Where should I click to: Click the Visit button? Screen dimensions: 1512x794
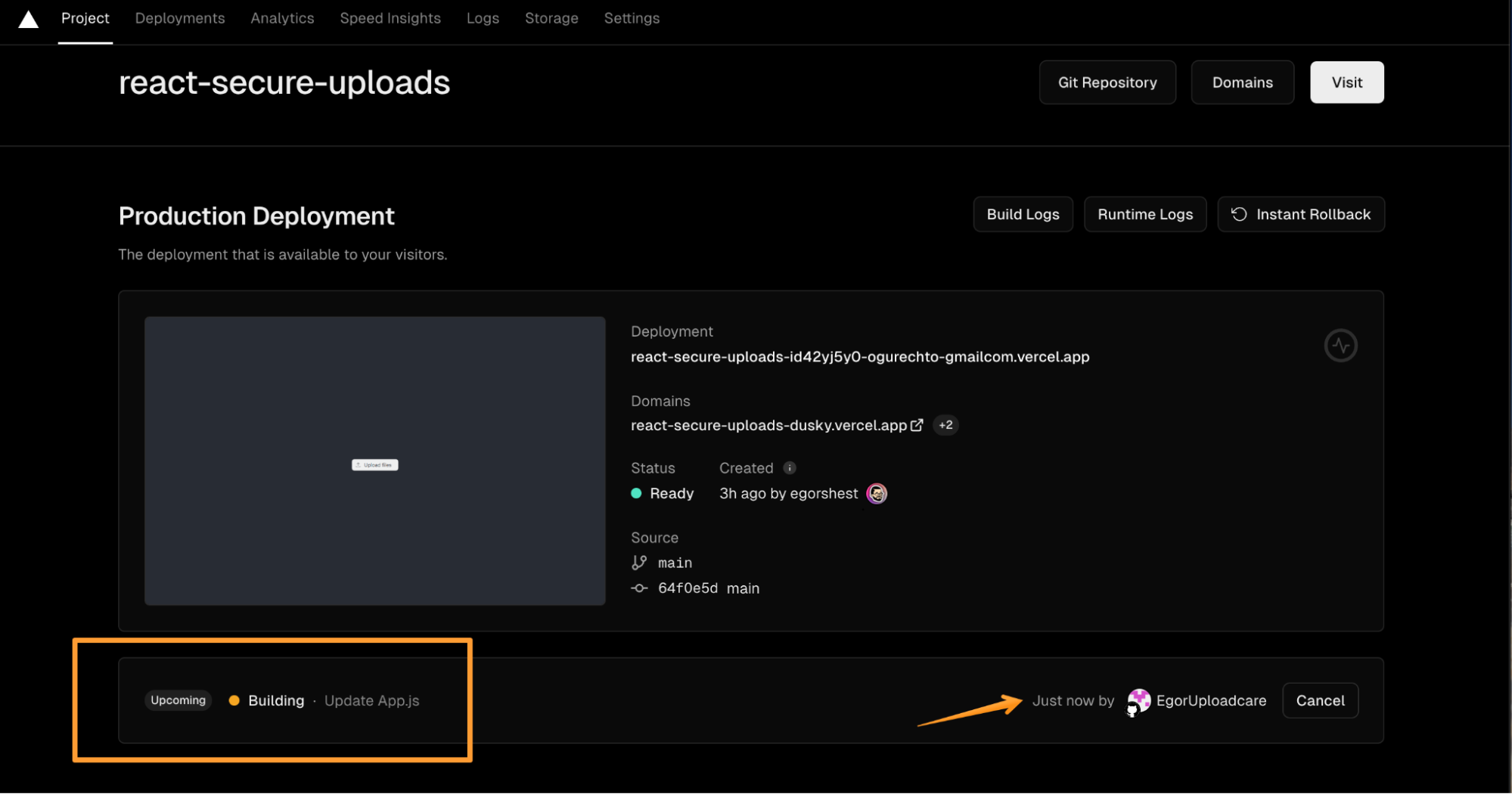click(1346, 82)
